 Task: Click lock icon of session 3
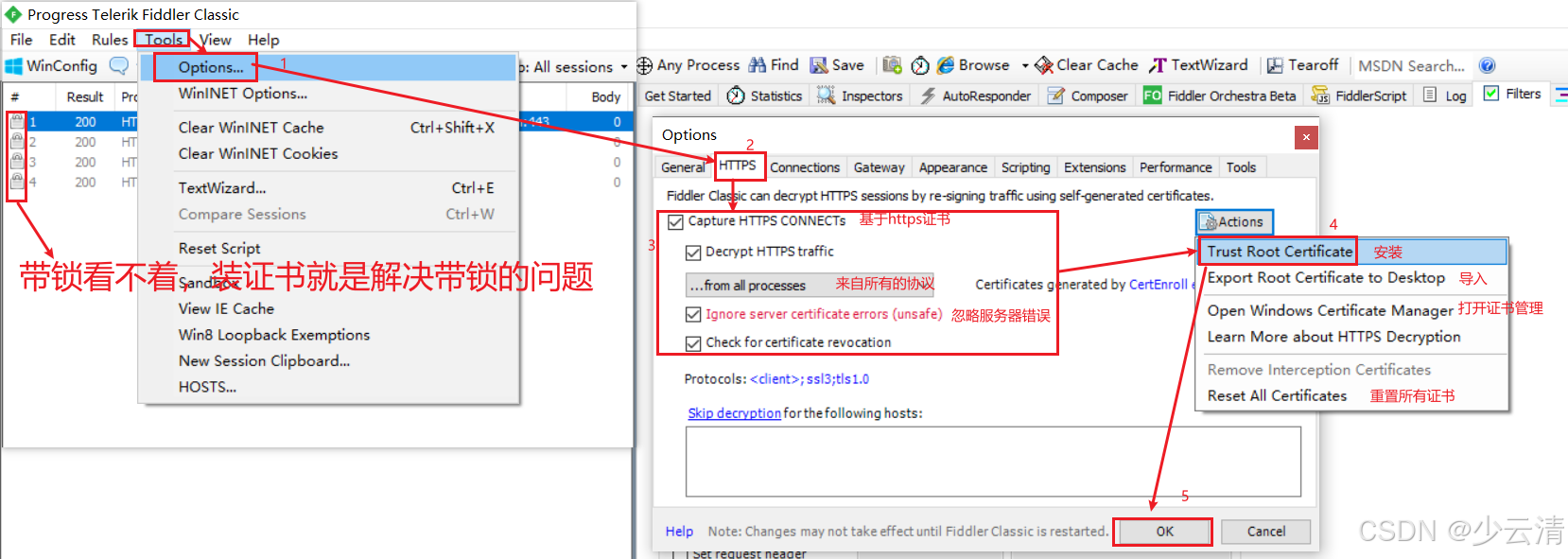point(17,161)
